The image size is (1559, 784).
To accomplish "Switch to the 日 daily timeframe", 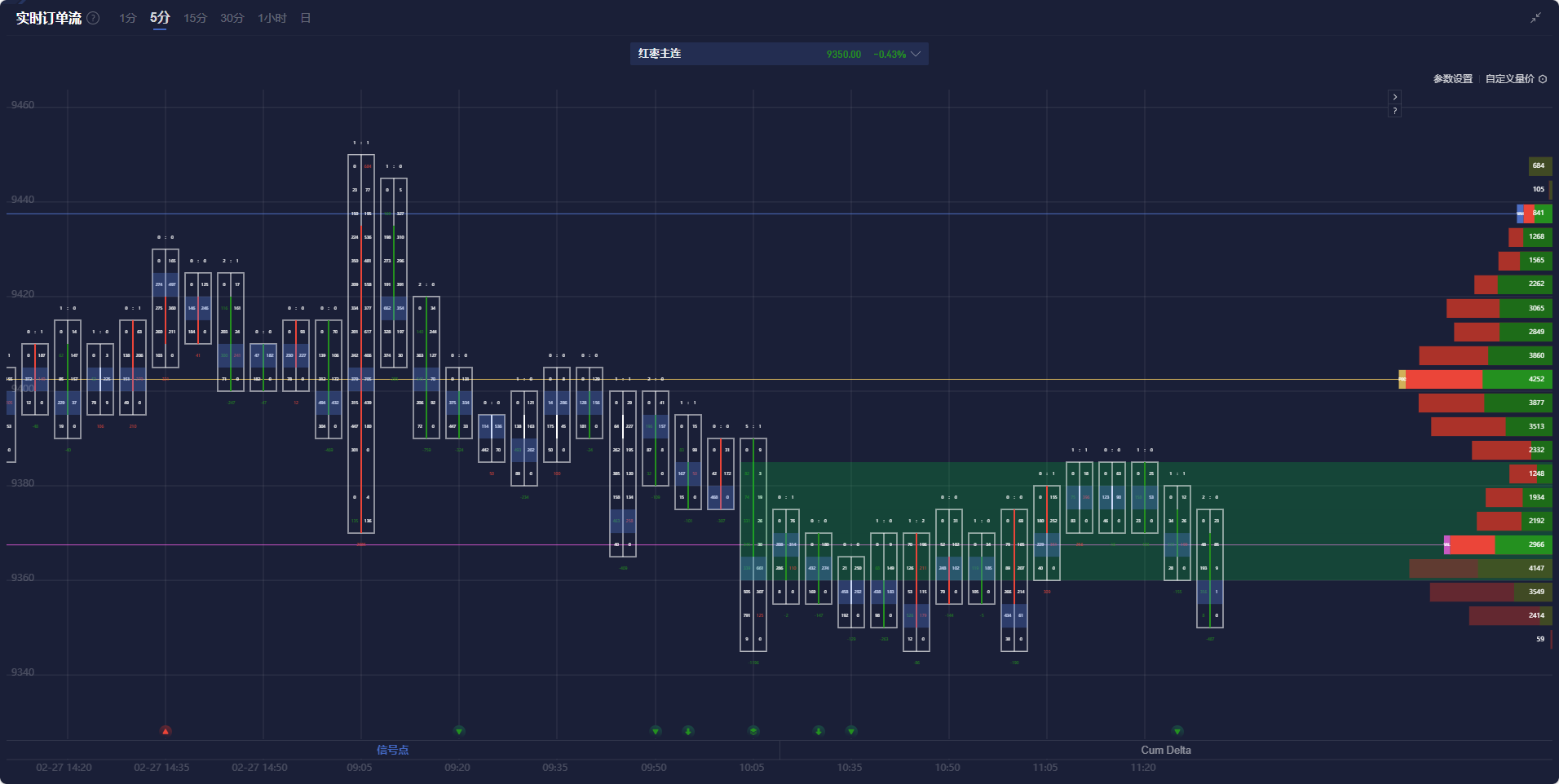I will point(306,18).
